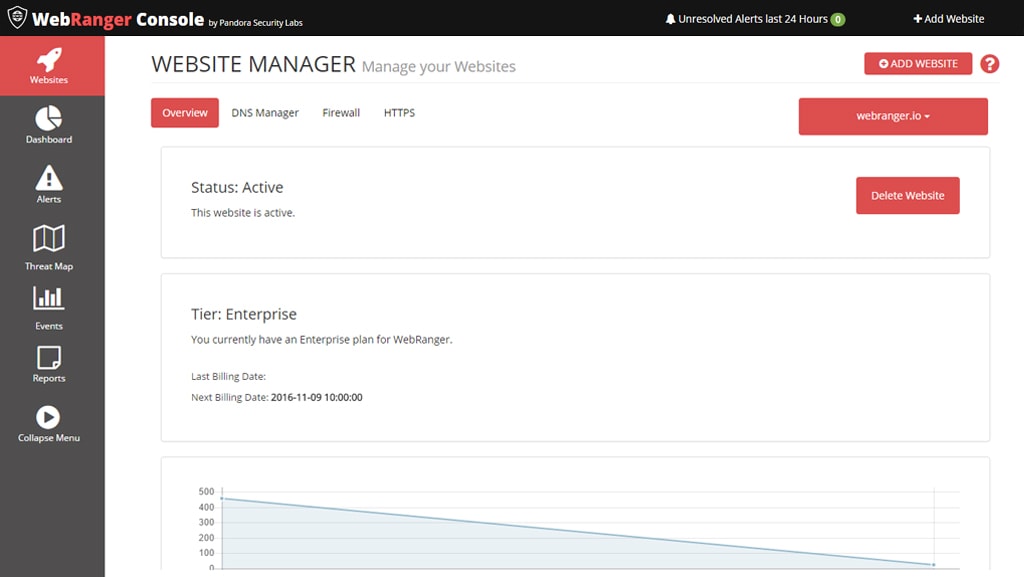Click the red question mark help icon
The image size is (1024, 577).
click(989, 64)
